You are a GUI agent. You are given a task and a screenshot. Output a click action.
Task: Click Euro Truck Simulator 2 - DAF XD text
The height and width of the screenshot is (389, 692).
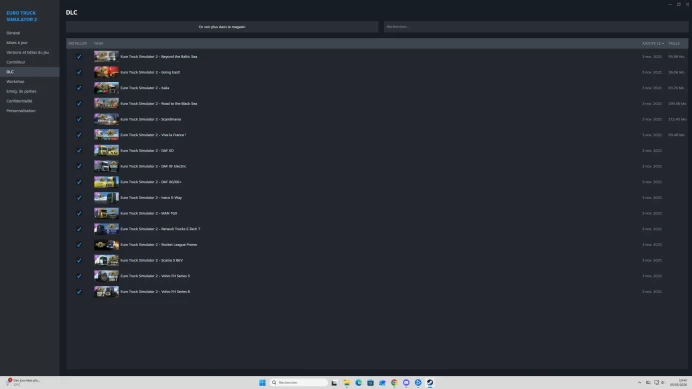coord(147,151)
